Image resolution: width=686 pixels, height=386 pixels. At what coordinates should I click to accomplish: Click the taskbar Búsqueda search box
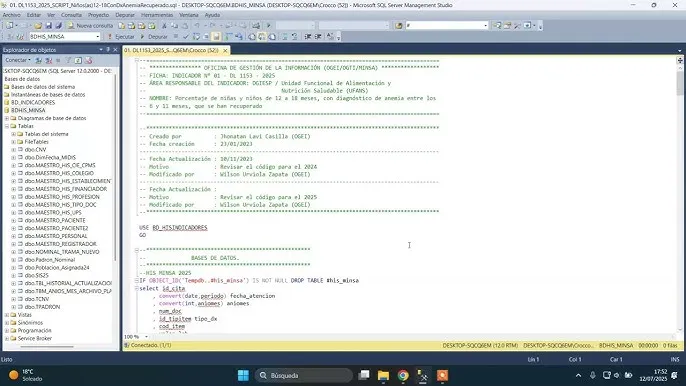(x=304, y=375)
